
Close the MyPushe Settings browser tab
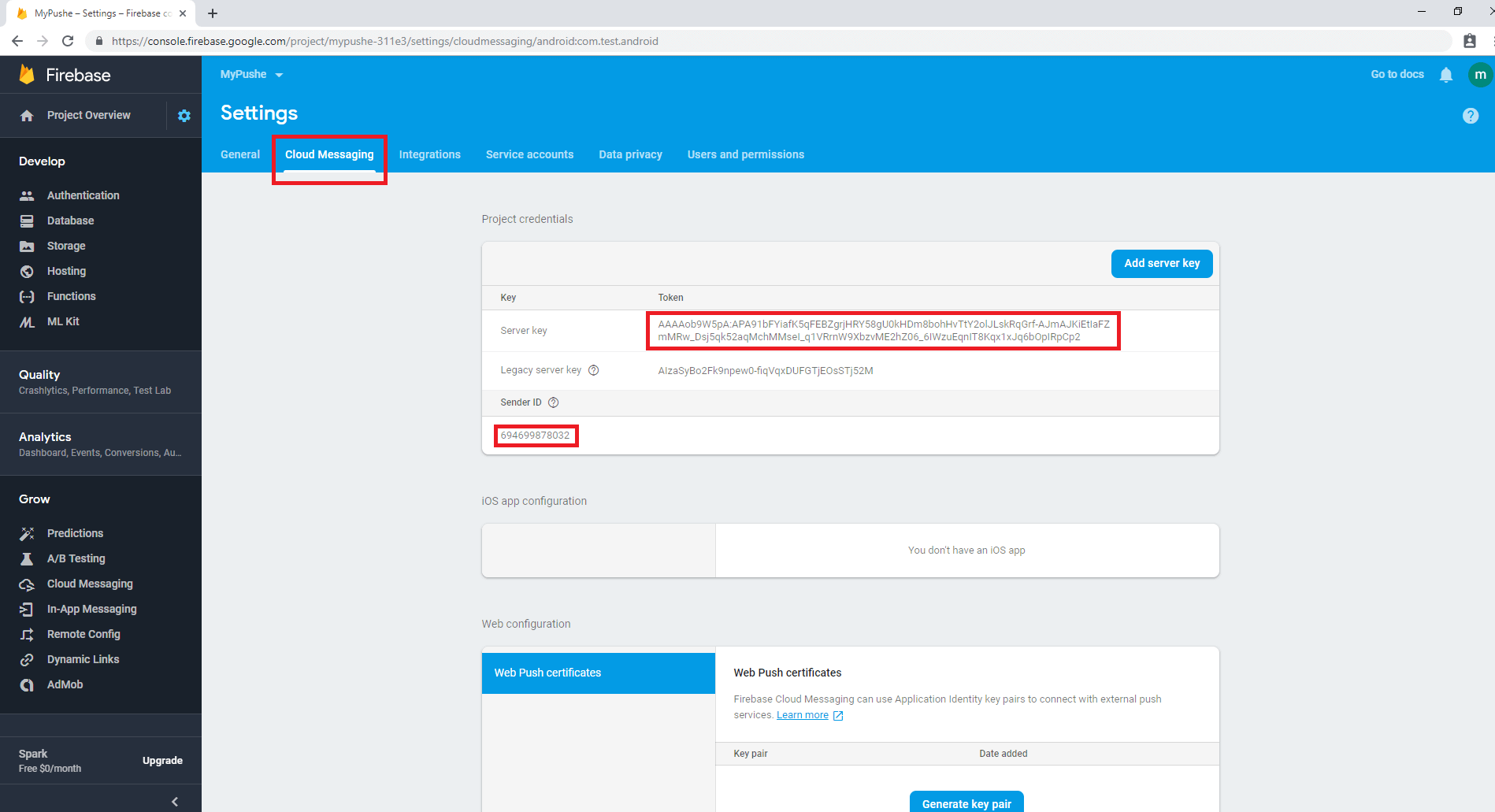pos(183,13)
